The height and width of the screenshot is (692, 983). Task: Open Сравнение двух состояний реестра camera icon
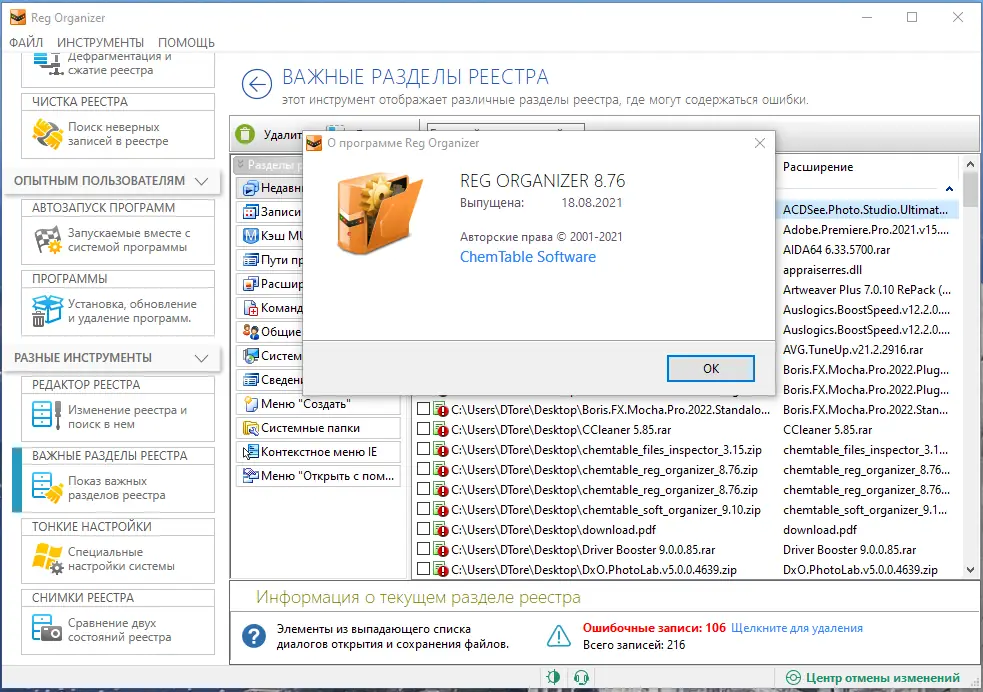47,629
